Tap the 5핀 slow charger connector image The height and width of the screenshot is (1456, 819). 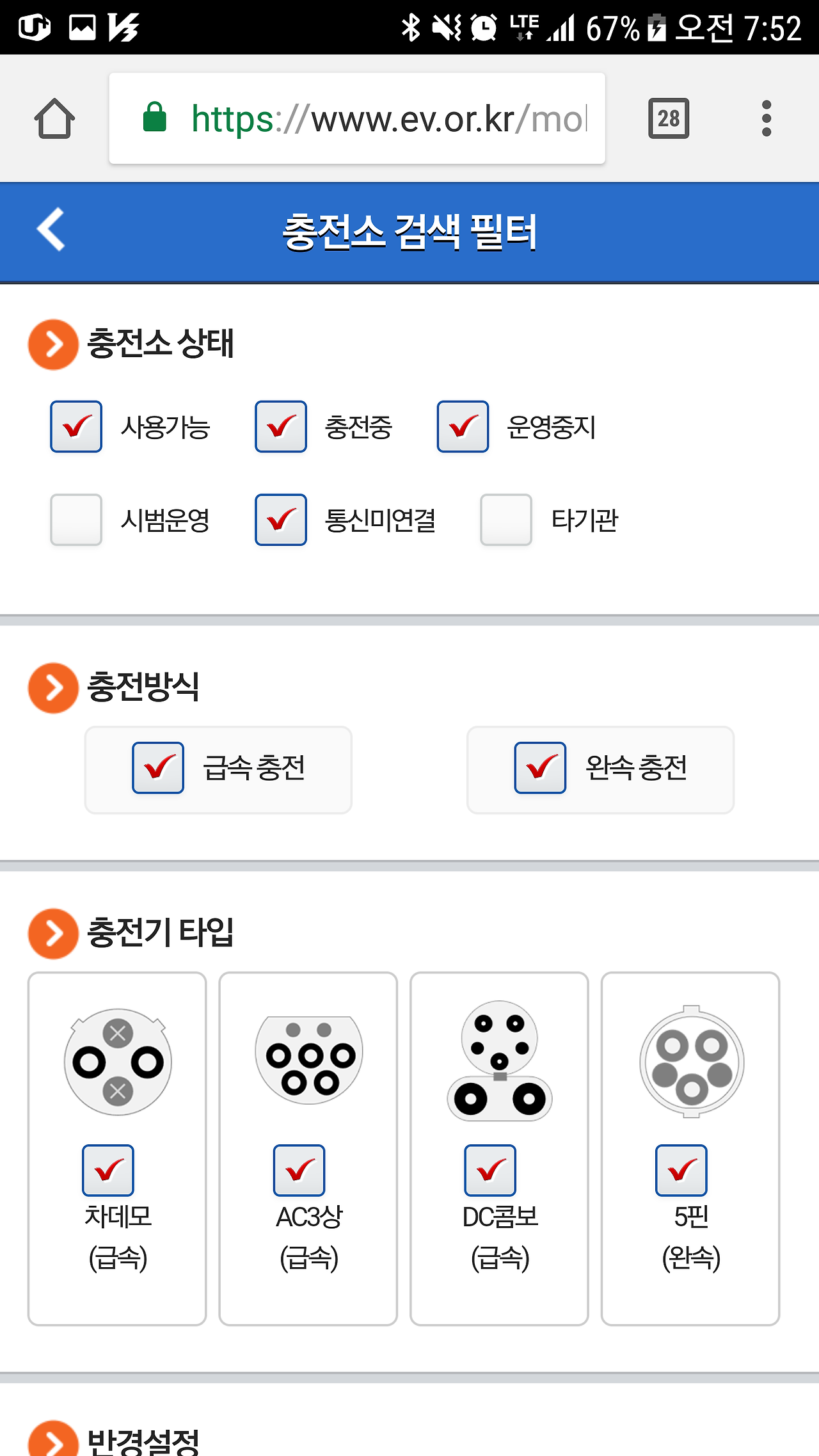(x=691, y=1062)
